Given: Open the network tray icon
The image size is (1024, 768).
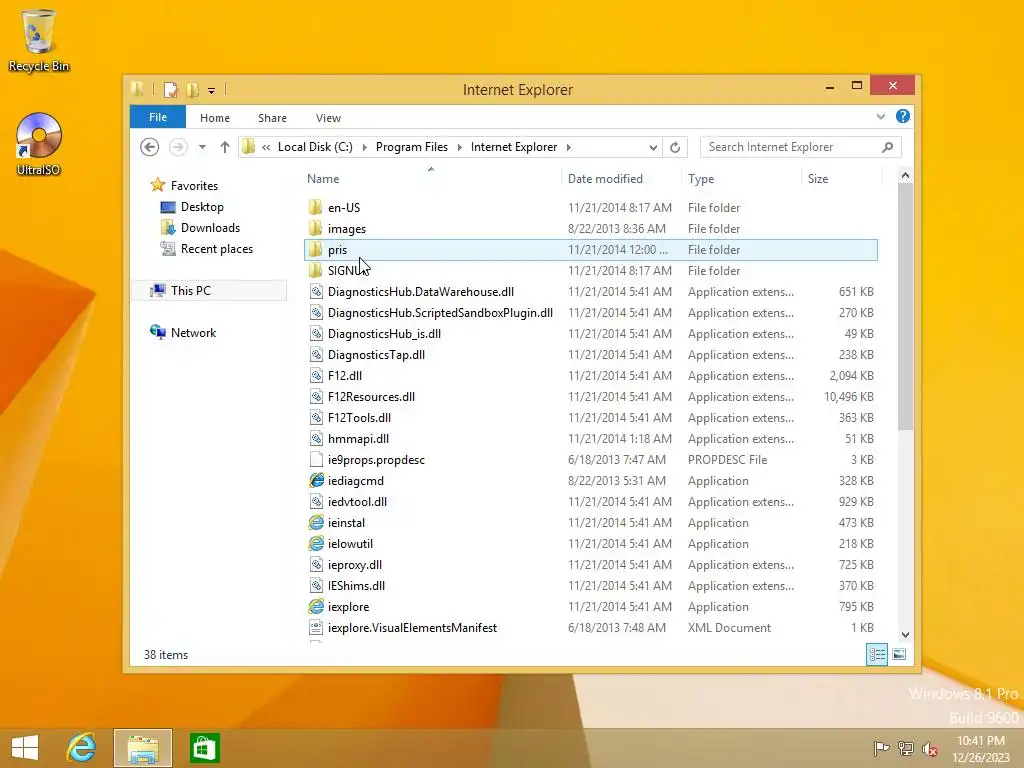Looking at the screenshot, I should click(x=906, y=748).
